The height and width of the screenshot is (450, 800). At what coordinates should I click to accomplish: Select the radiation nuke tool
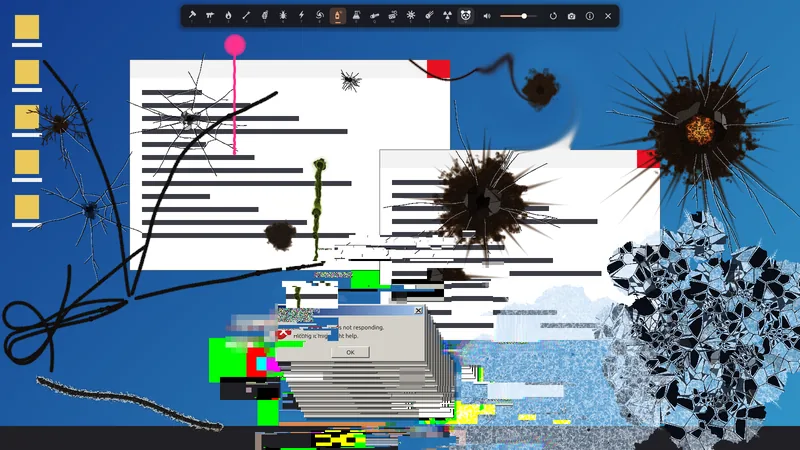pos(447,16)
